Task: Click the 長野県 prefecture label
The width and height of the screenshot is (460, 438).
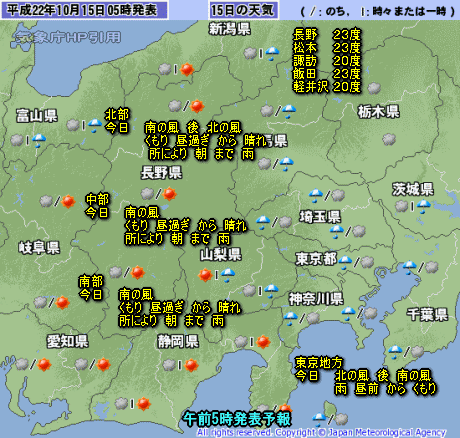Action: 161,173
